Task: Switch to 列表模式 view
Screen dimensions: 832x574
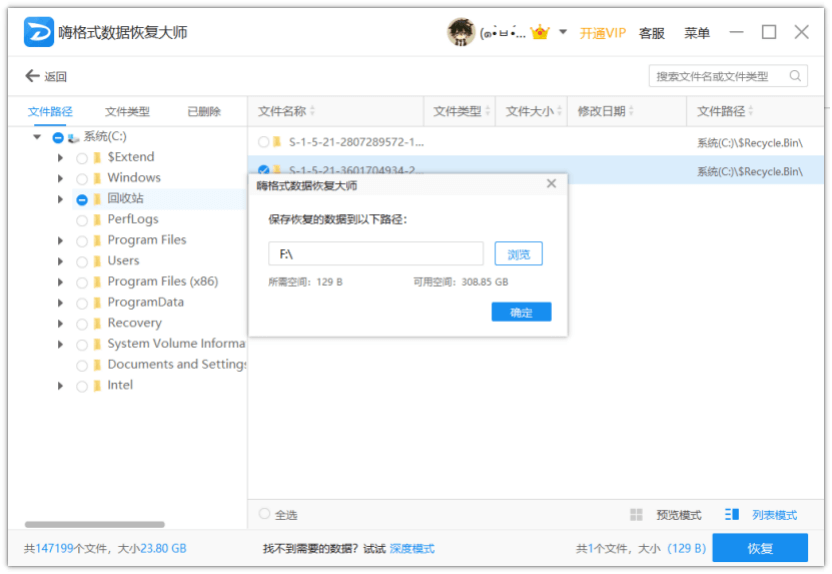Action: [774, 515]
